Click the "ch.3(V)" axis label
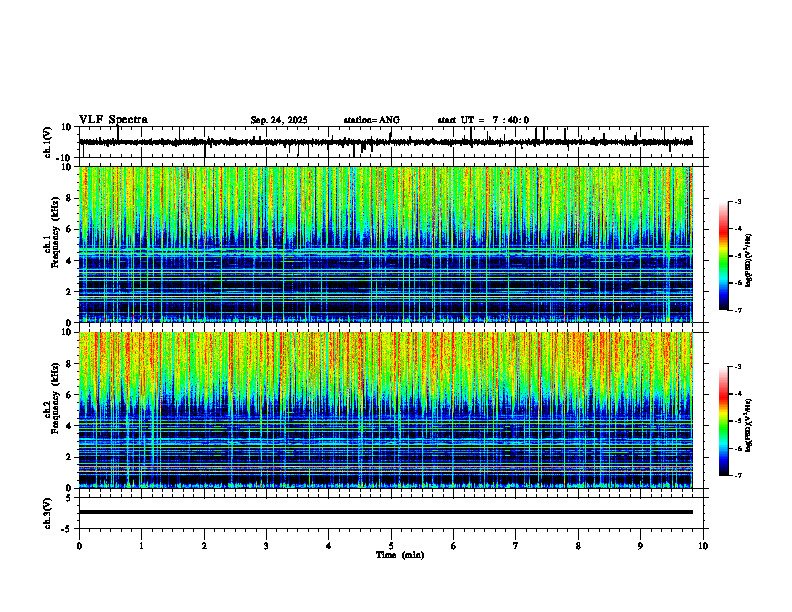The image size is (792, 612). (47, 513)
